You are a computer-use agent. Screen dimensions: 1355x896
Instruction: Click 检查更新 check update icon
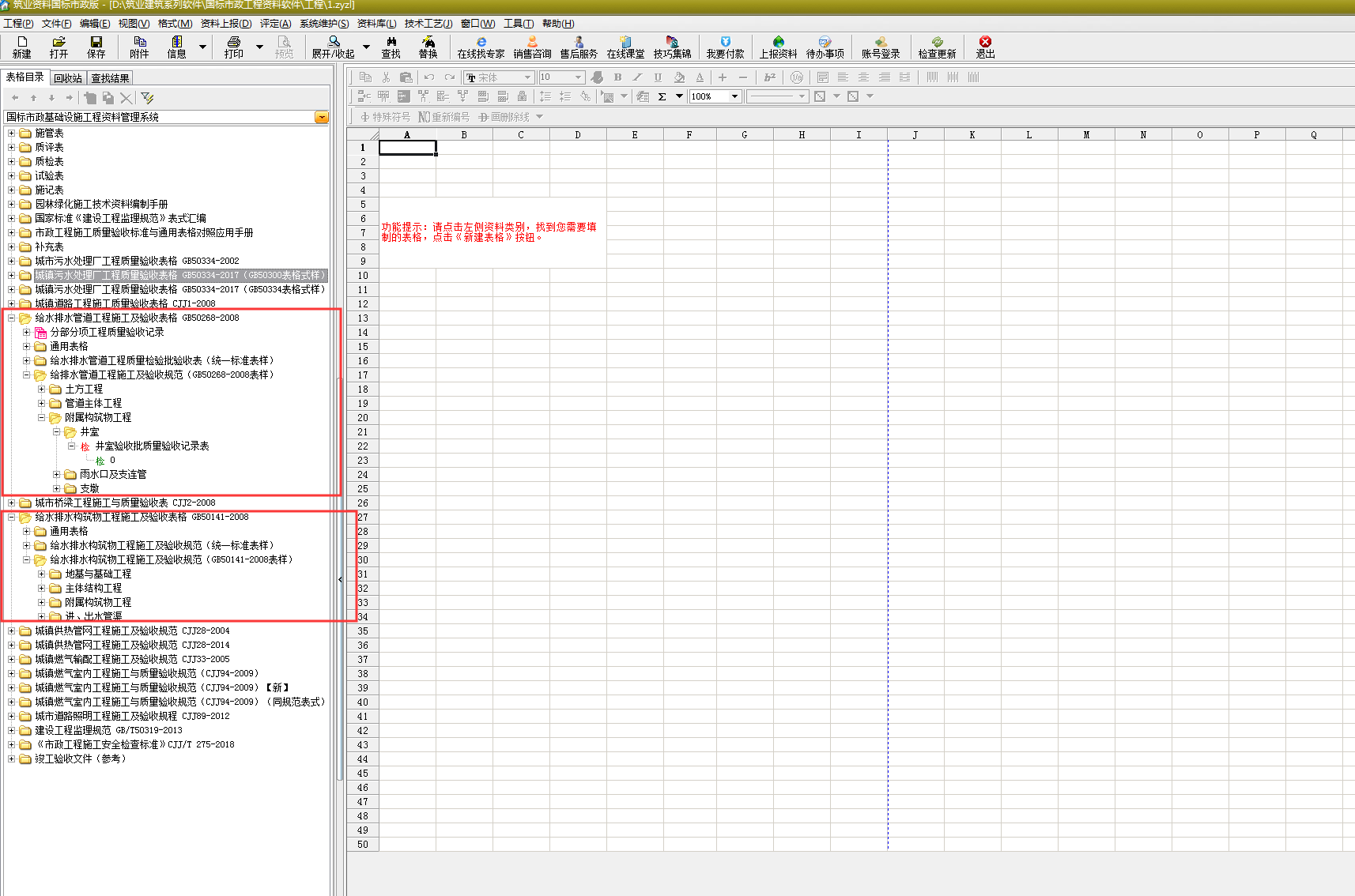tap(937, 47)
